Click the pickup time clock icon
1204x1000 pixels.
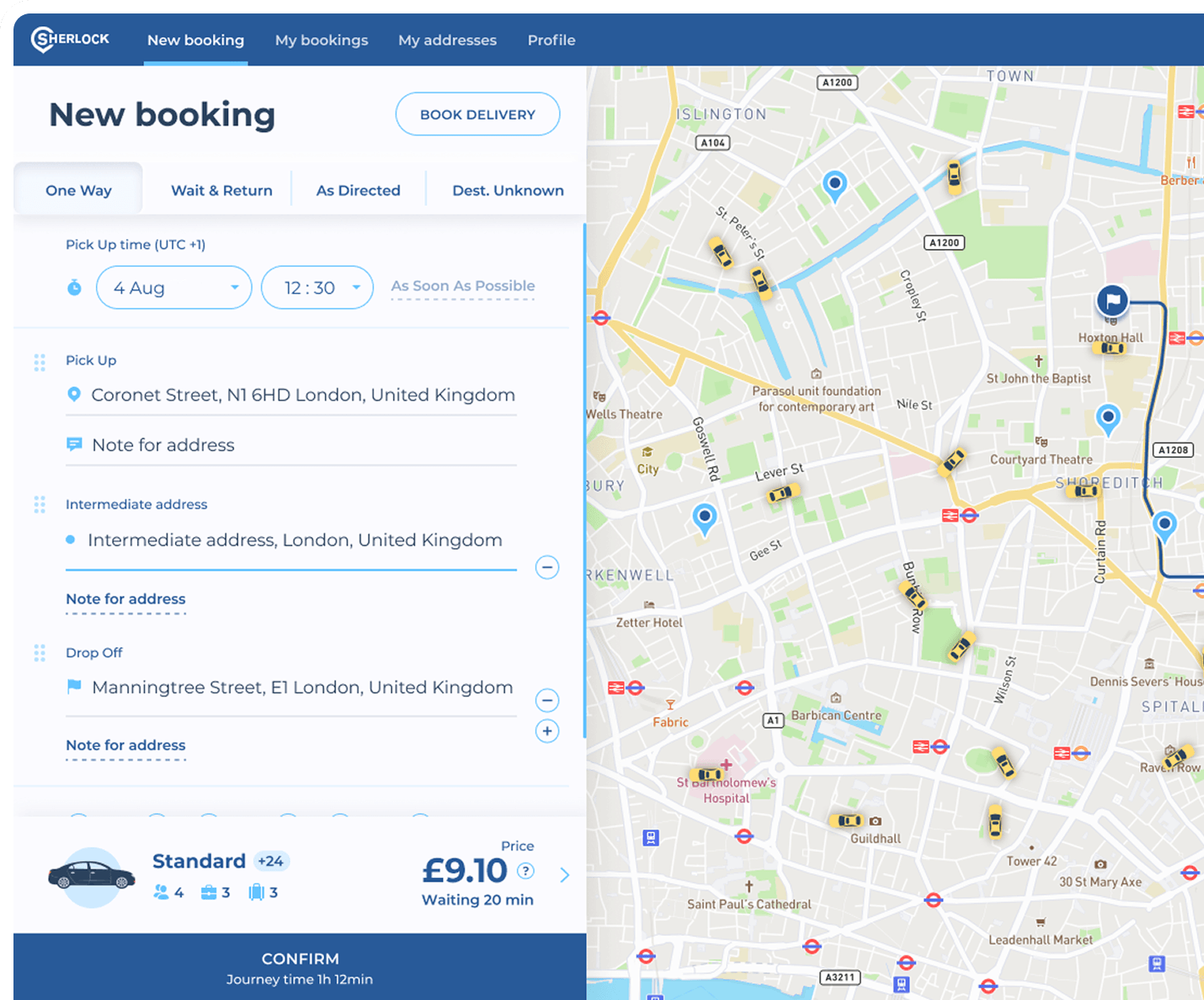click(x=74, y=288)
